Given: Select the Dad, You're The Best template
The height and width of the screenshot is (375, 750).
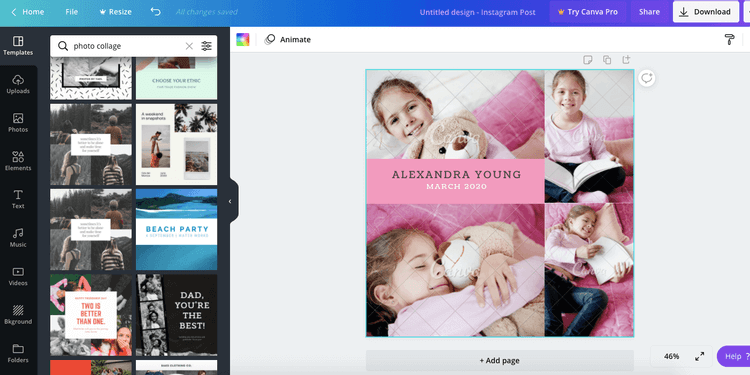Looking at the screenshot, I should [176, 315].
